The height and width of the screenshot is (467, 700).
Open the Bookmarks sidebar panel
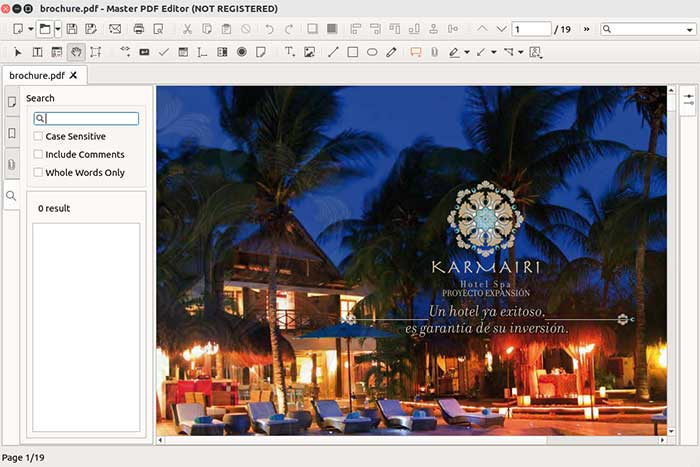point(12,133)
